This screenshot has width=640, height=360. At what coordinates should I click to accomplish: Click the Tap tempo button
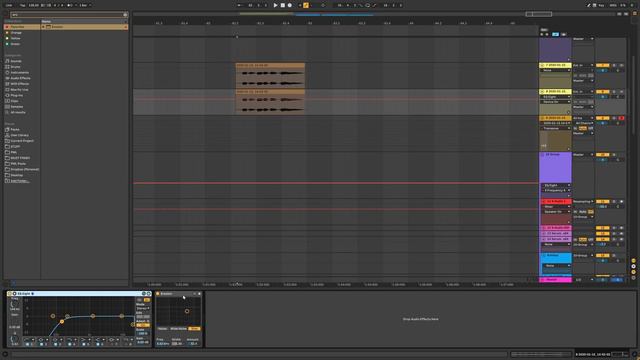click(23, 5)
